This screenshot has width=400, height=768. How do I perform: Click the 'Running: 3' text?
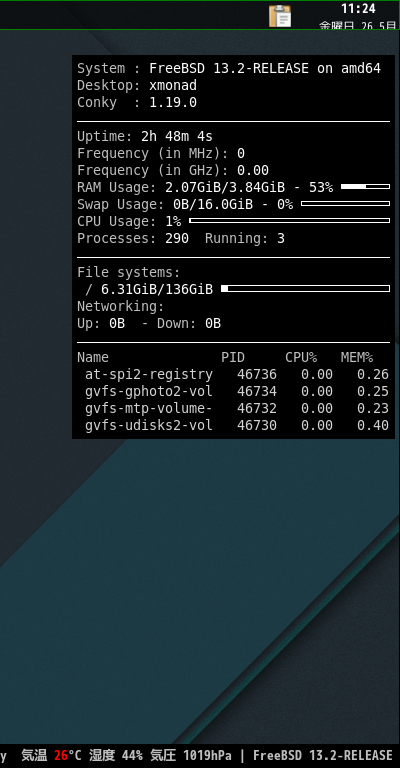coord(245,239)
